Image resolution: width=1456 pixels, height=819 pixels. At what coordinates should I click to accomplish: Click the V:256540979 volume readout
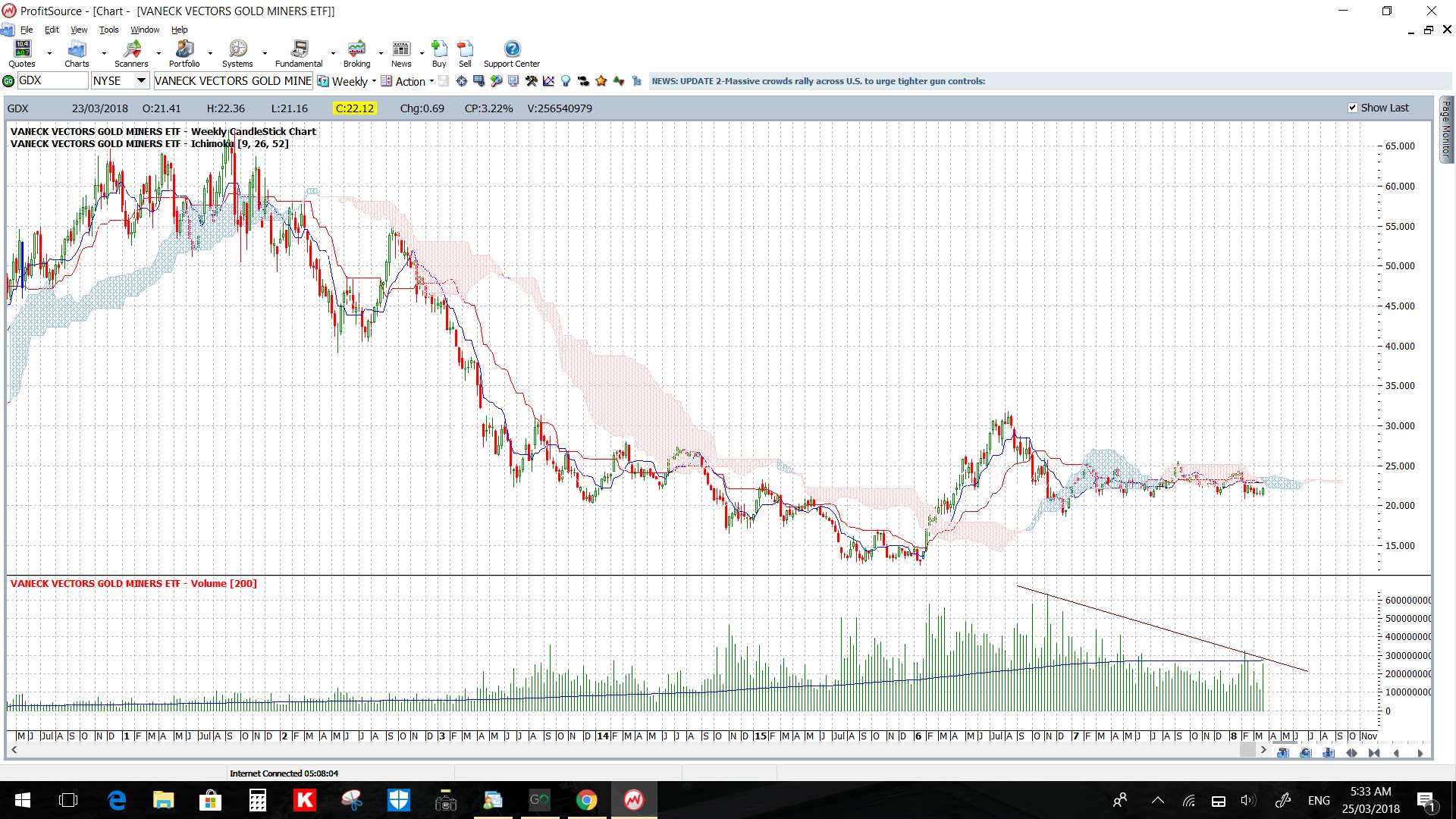pyautogui.click(x=560, y=108)
